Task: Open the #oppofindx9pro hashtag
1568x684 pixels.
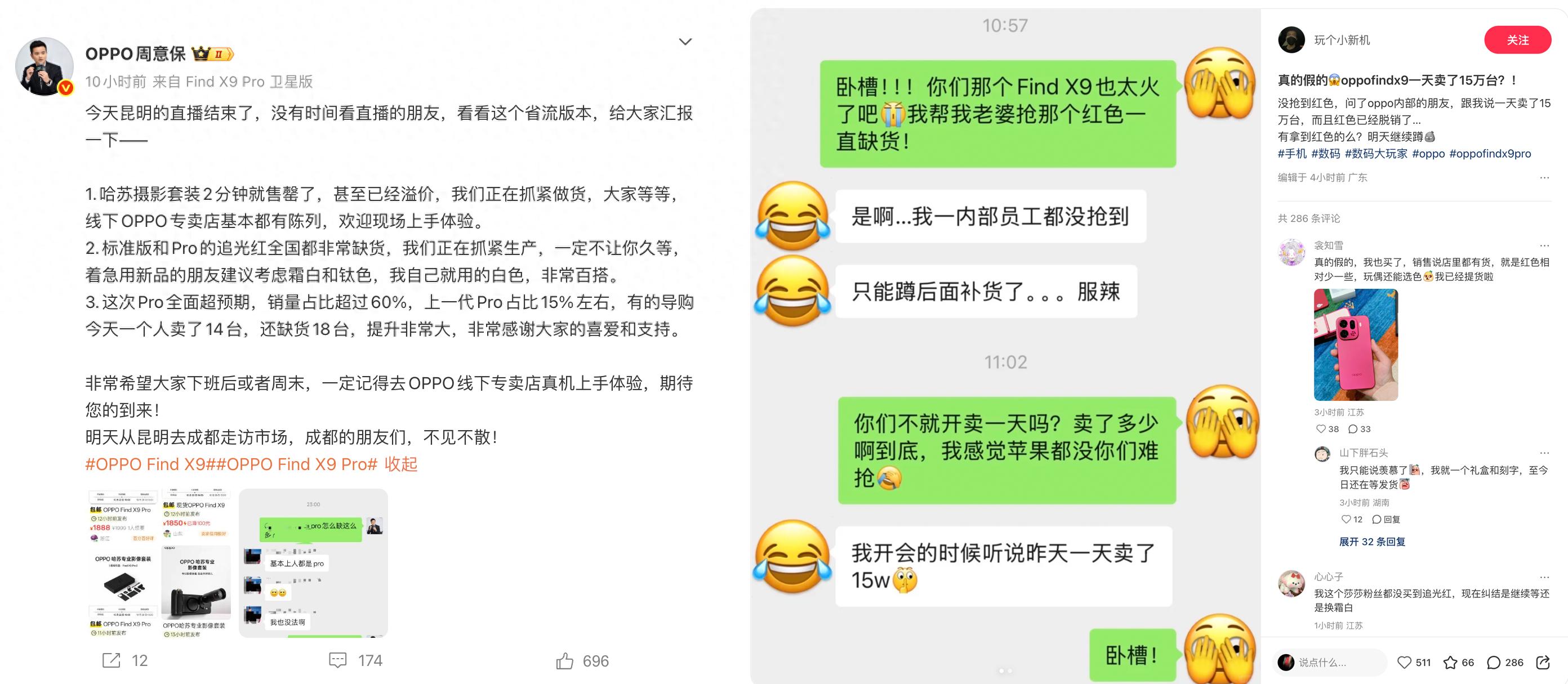Action: point(1490,153)
